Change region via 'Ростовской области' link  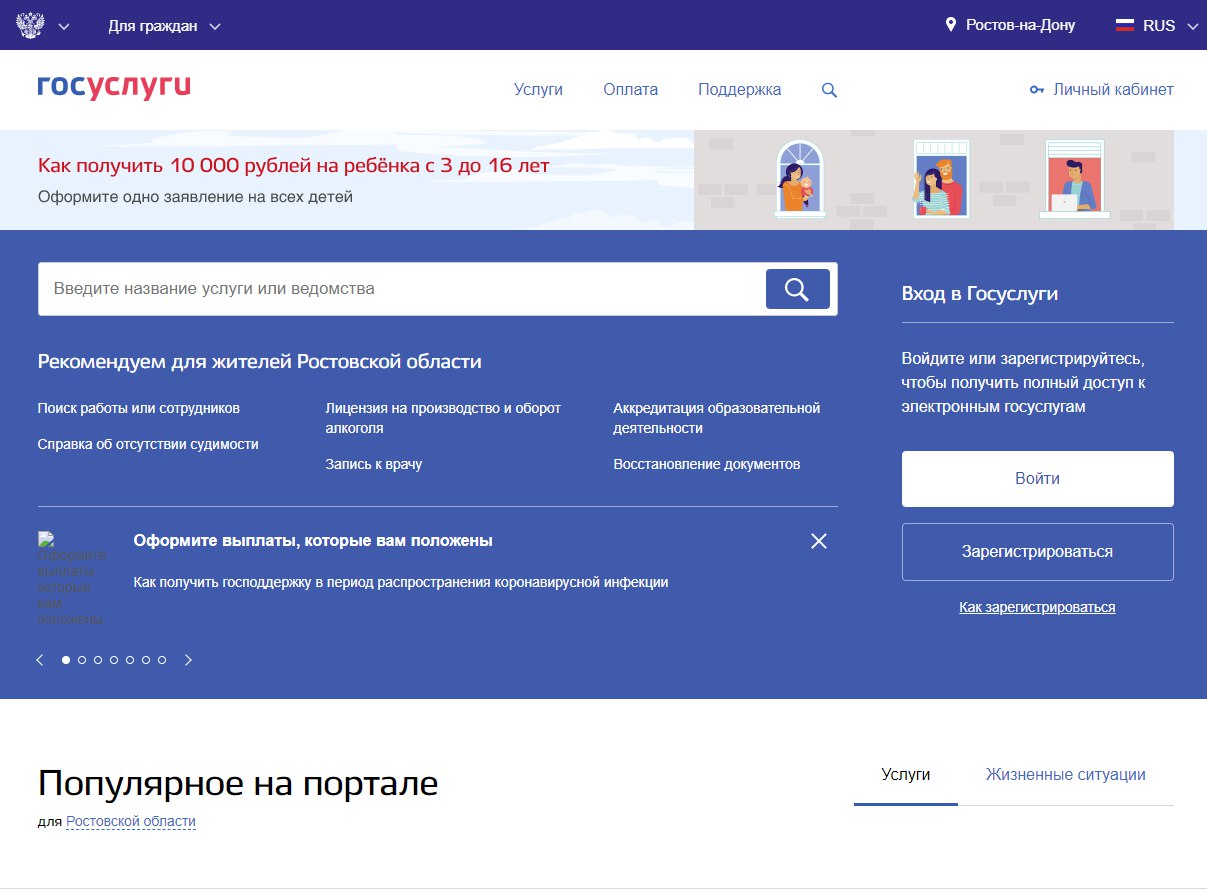point(131,822)
